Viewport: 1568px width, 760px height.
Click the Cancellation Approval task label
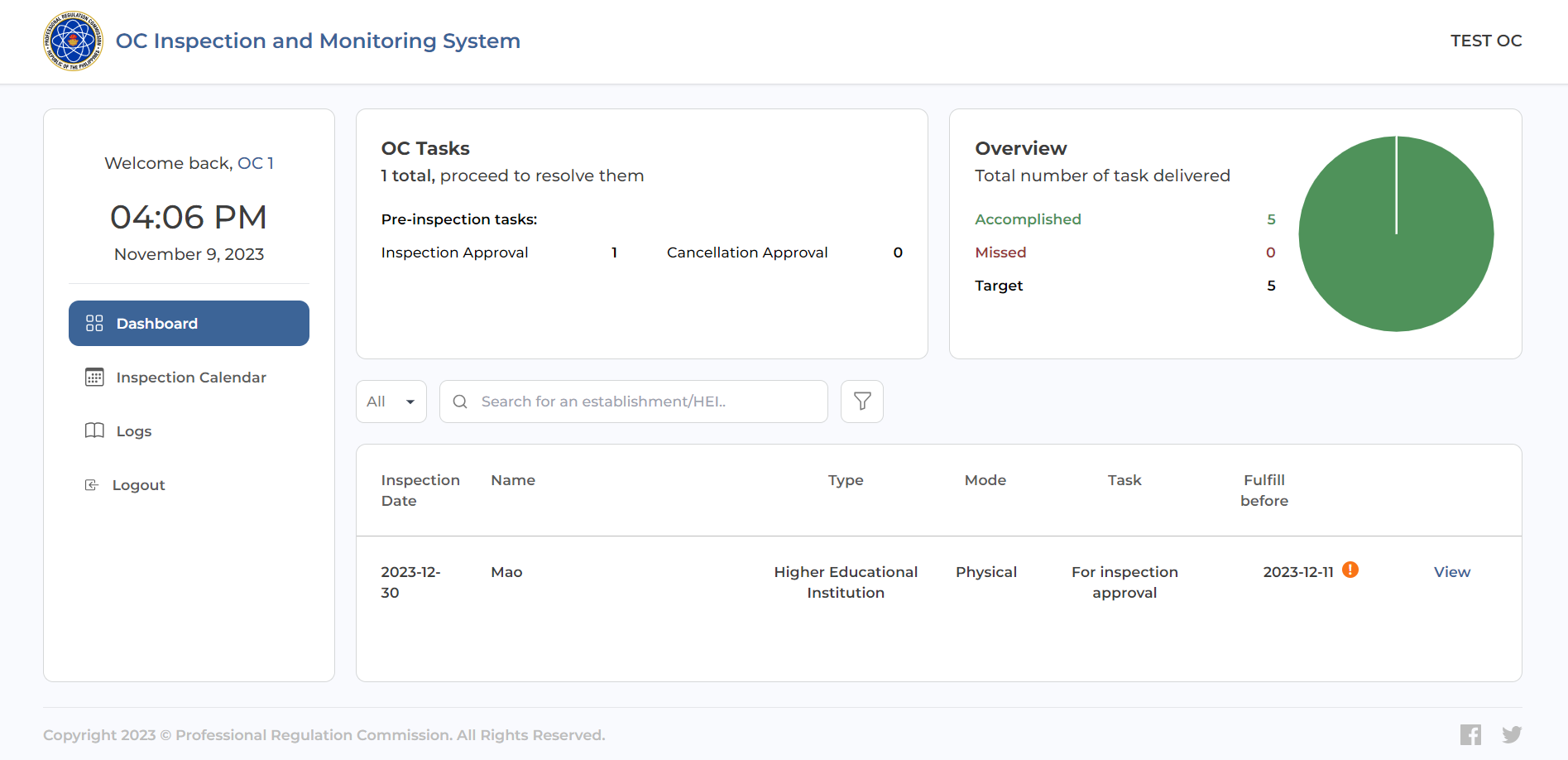pyautogui.click(x=746, y=253)
